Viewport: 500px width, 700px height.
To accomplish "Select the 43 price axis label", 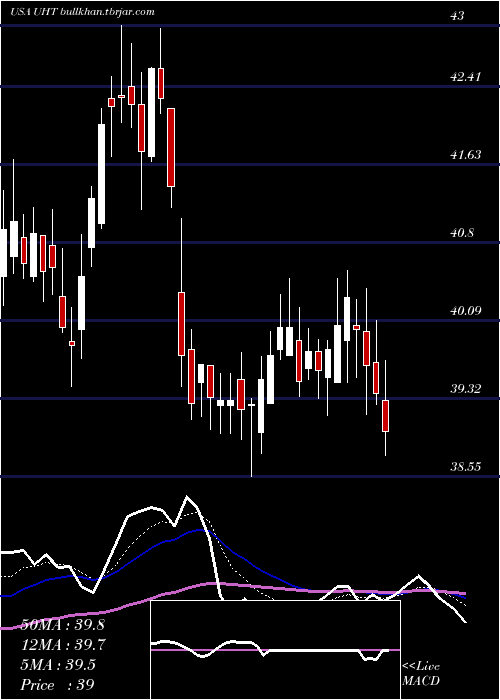I will pyautogui.click(x=458, y=16).
